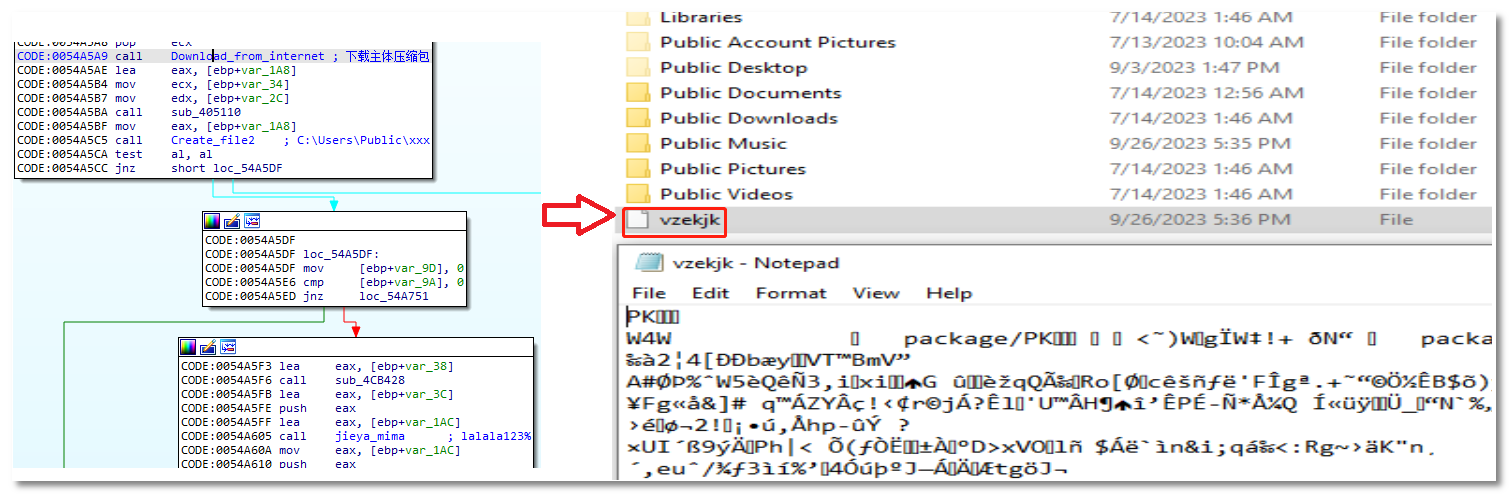This screenshot has height=494, width=1509.
Task: Click the Download_from_internet call in disassembly
Action: tap(247, 56)
